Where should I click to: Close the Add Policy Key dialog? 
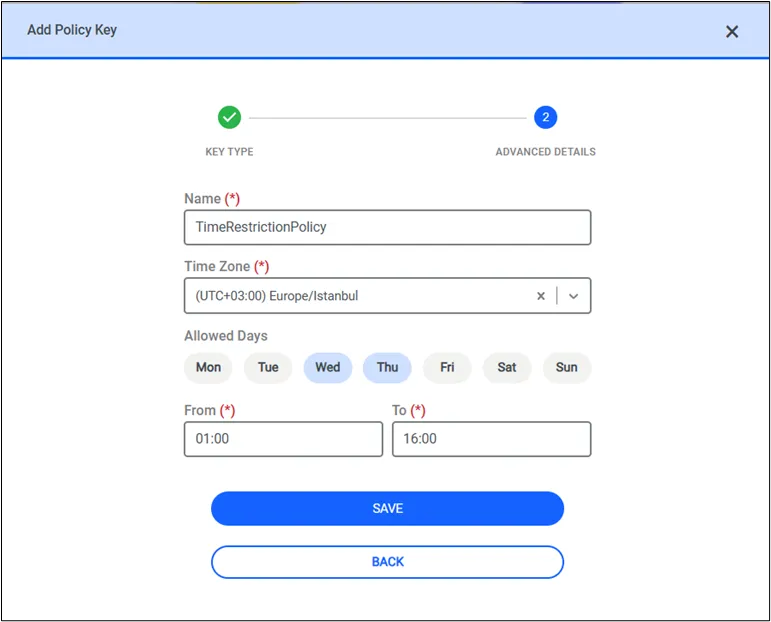[x=732, y=32]
